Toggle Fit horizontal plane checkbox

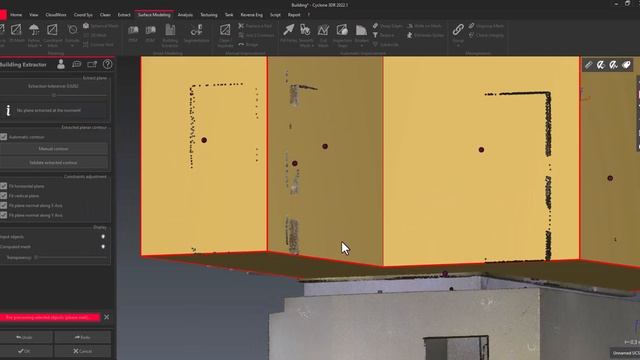coord(4,186)
